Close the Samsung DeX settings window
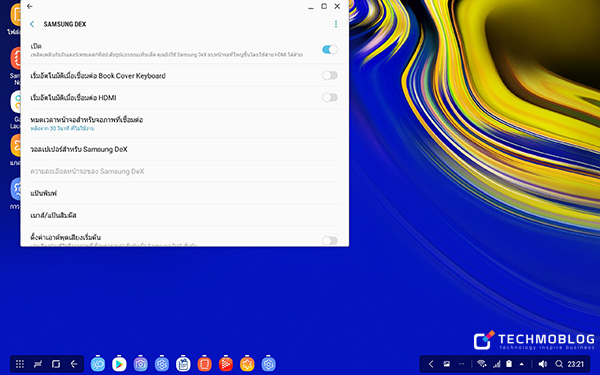600x375 pixels. (337, 6)
